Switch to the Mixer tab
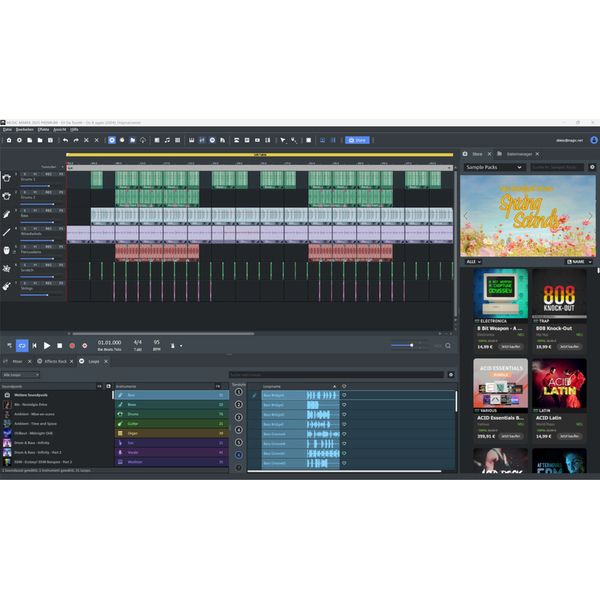600x600 pixels. [17, 362]
